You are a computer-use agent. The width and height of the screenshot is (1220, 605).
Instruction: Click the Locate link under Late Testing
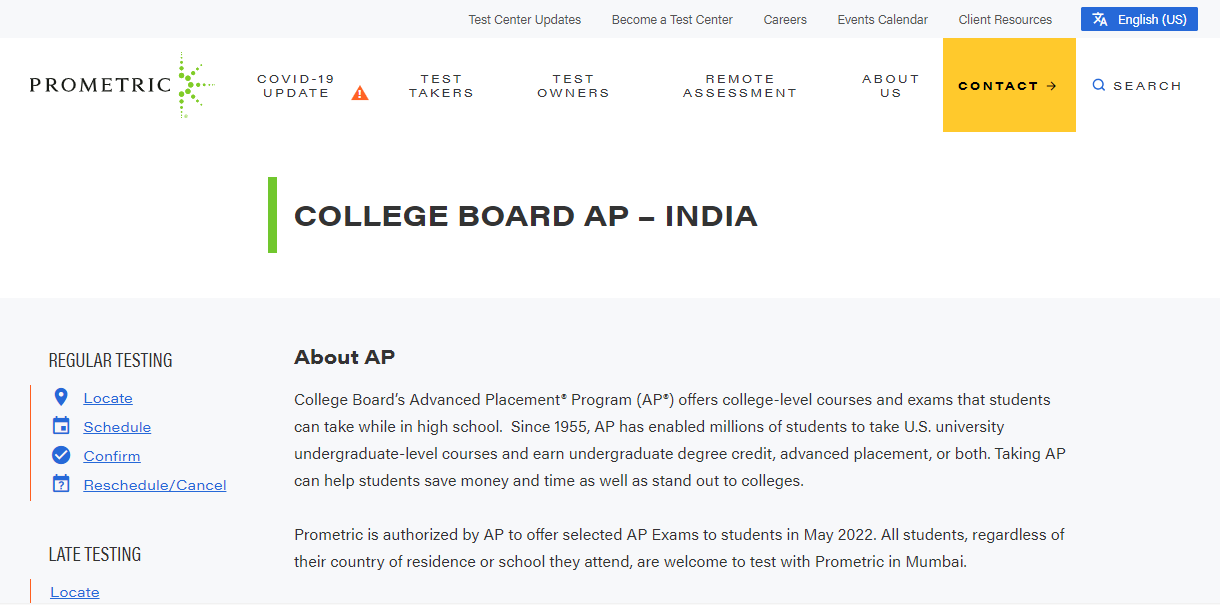(75, 592)
